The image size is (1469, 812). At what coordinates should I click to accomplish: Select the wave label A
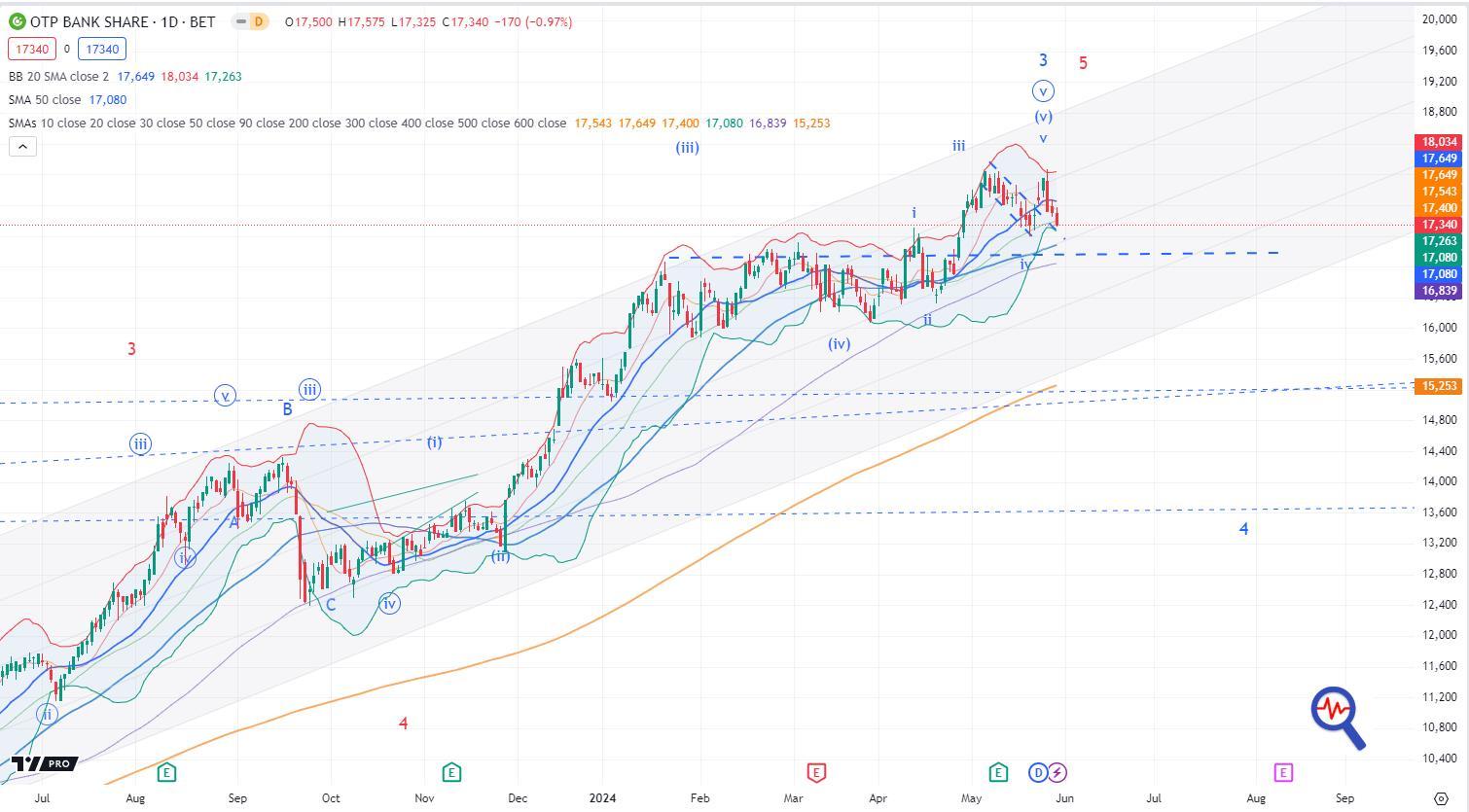[233, 522]
